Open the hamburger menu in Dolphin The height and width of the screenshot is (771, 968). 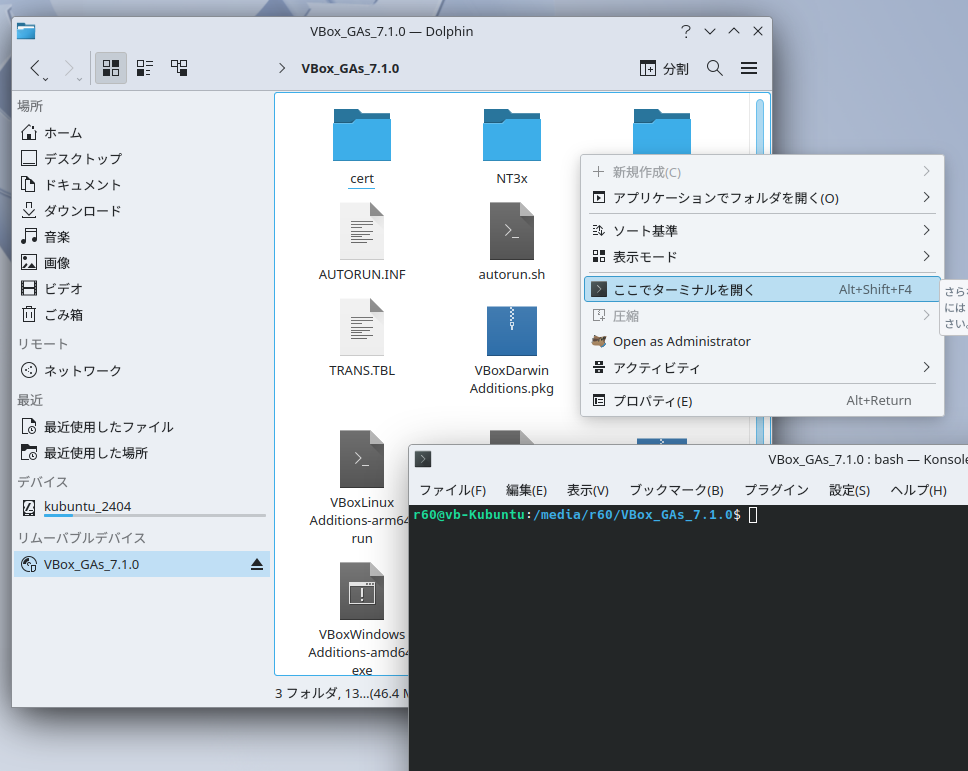[749, 68]
